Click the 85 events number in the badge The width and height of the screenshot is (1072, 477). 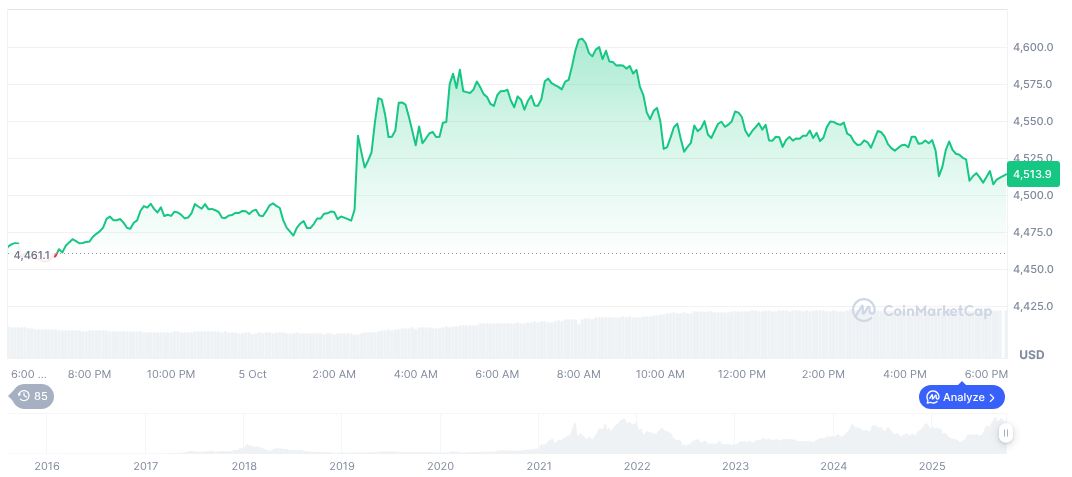pyautogui.click(x=41, y=396)
